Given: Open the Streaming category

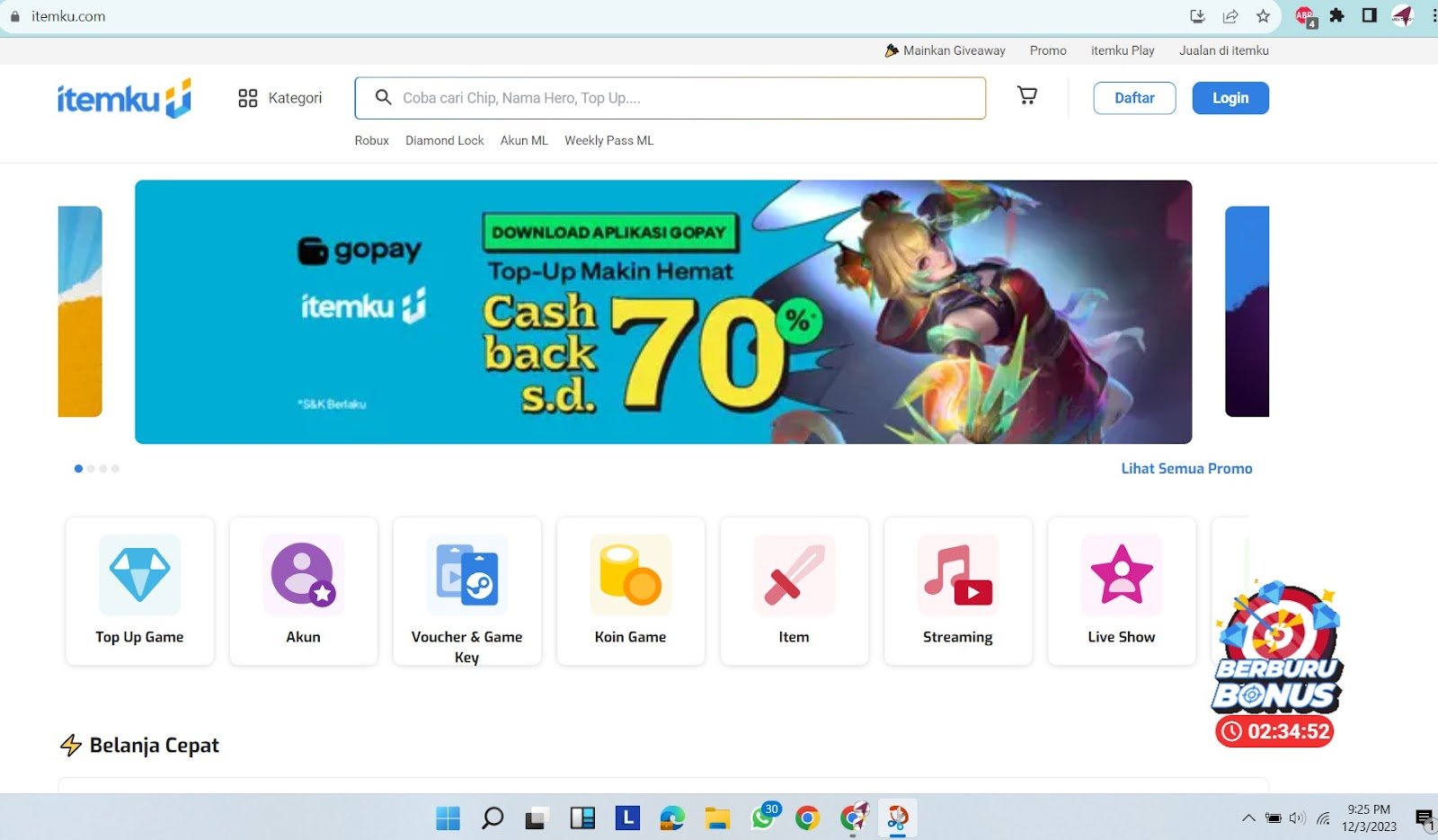Looking at the screenshot, I should (957, 591).
